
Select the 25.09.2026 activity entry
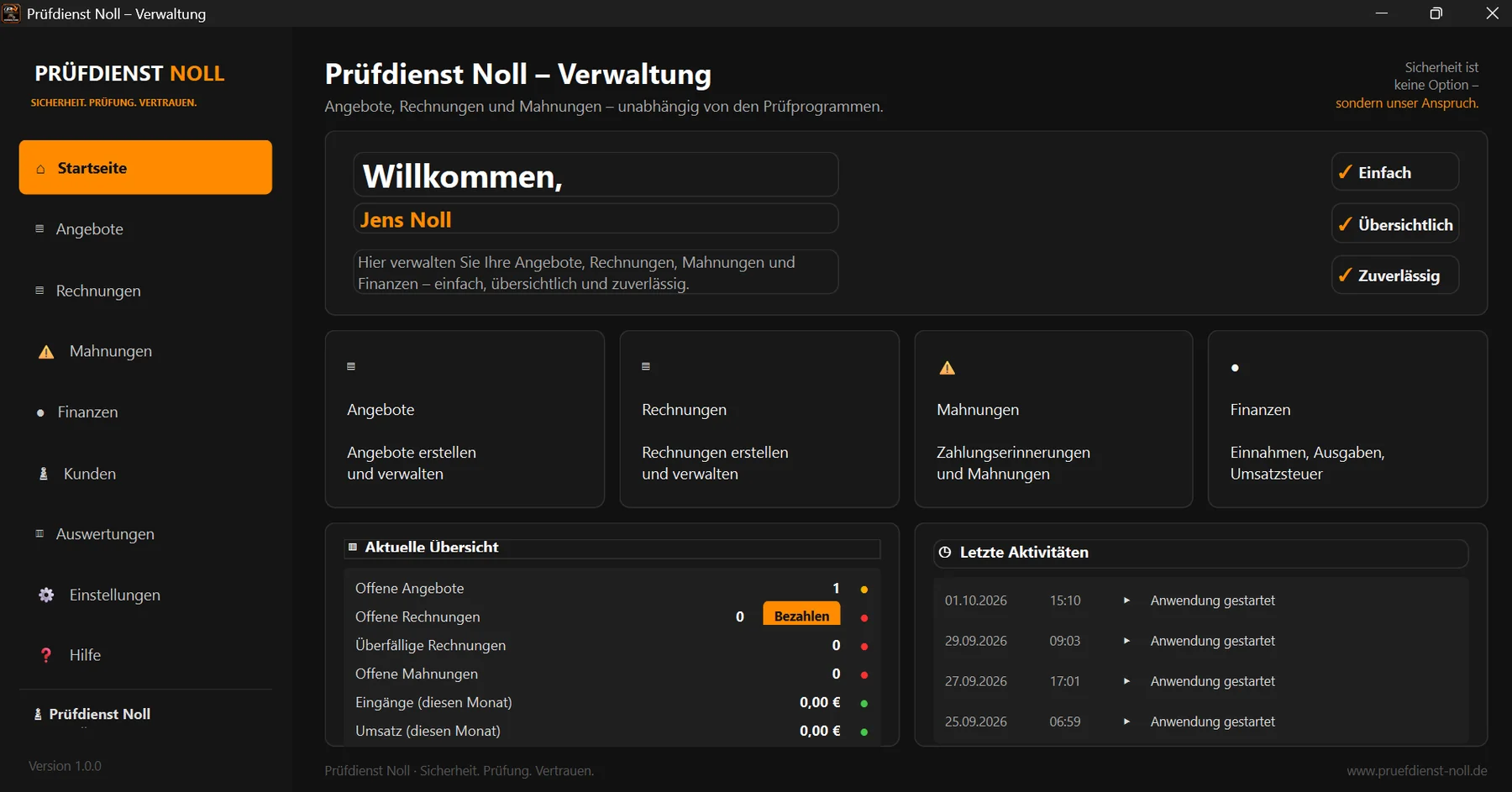click(x=1201, y=721)
